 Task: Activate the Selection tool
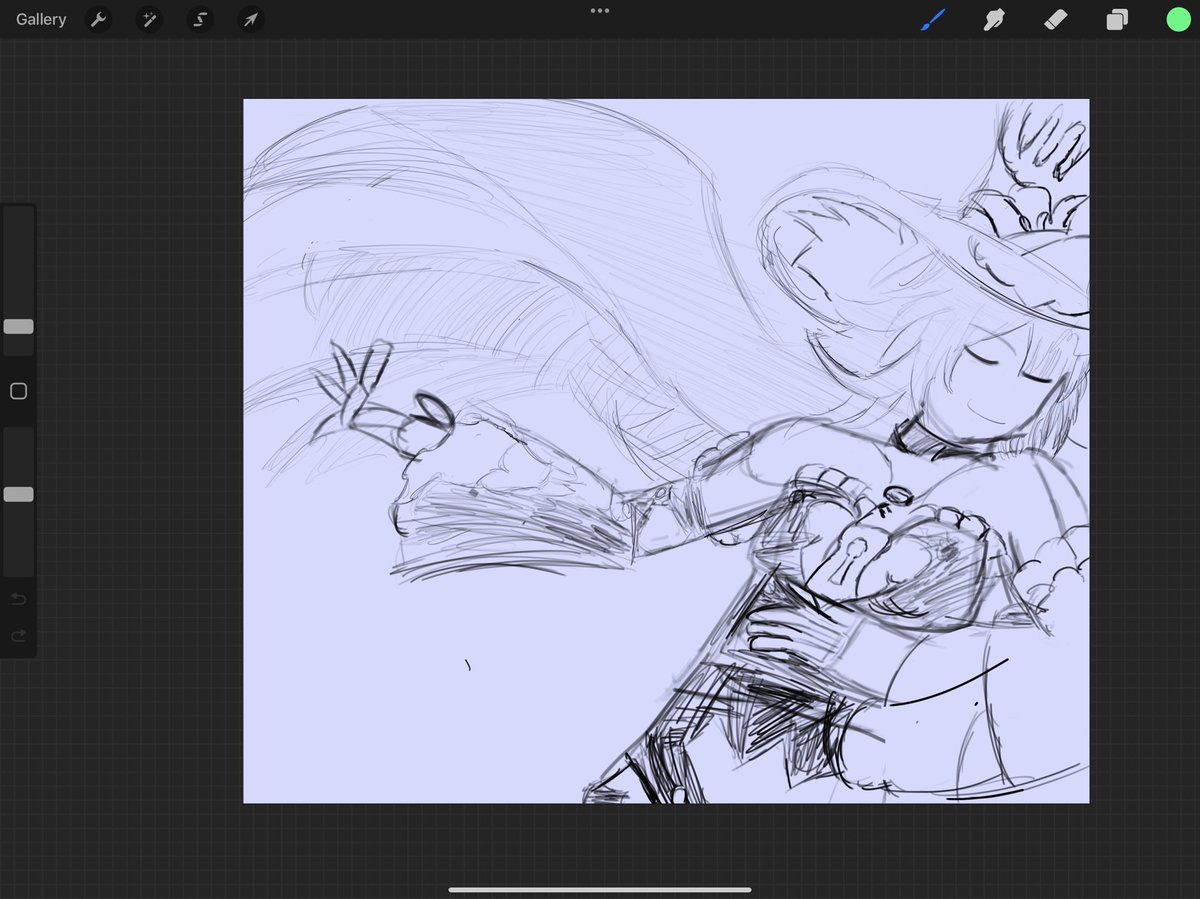coord(200,19)
